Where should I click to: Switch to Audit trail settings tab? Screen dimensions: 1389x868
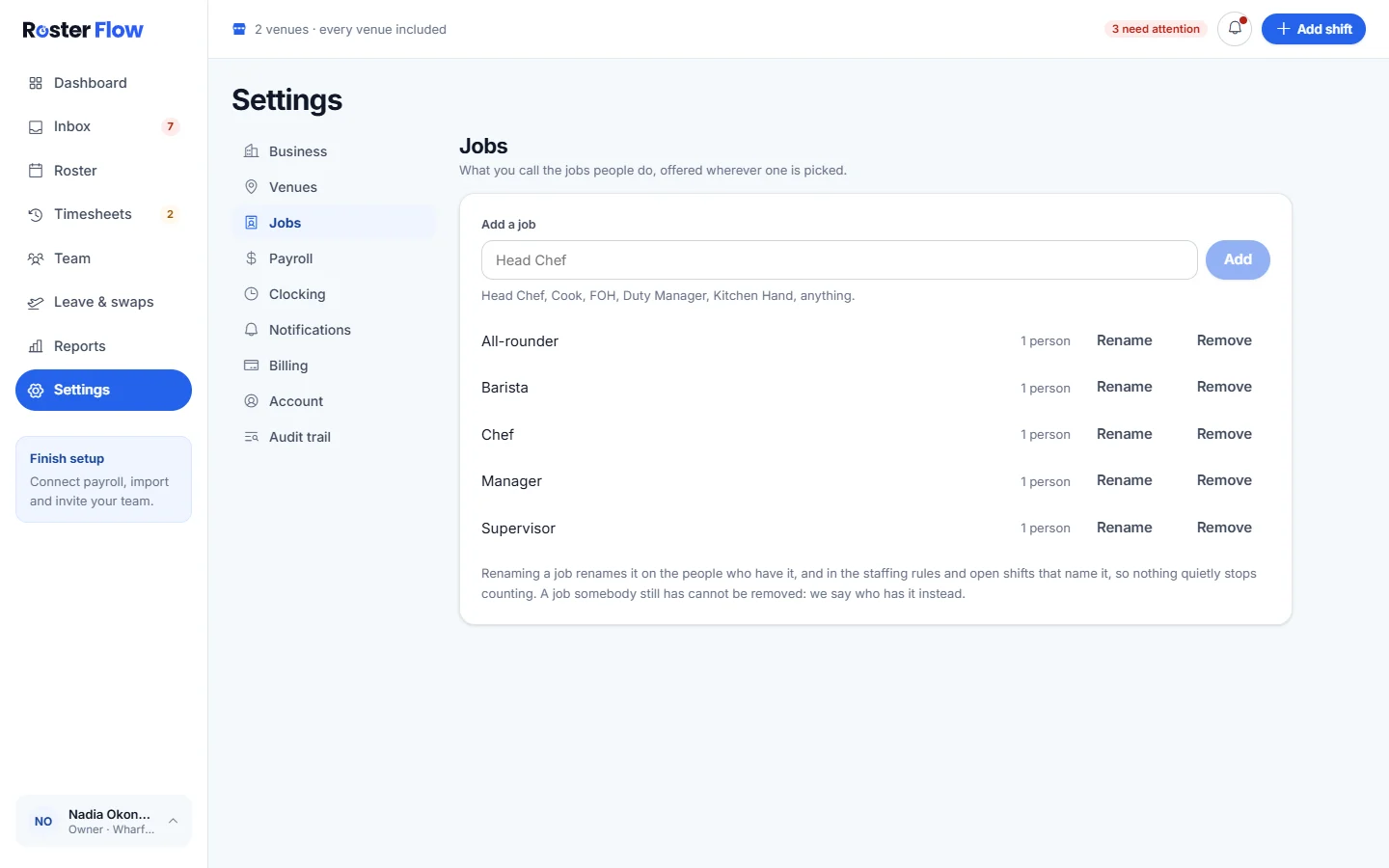[334, 437]
